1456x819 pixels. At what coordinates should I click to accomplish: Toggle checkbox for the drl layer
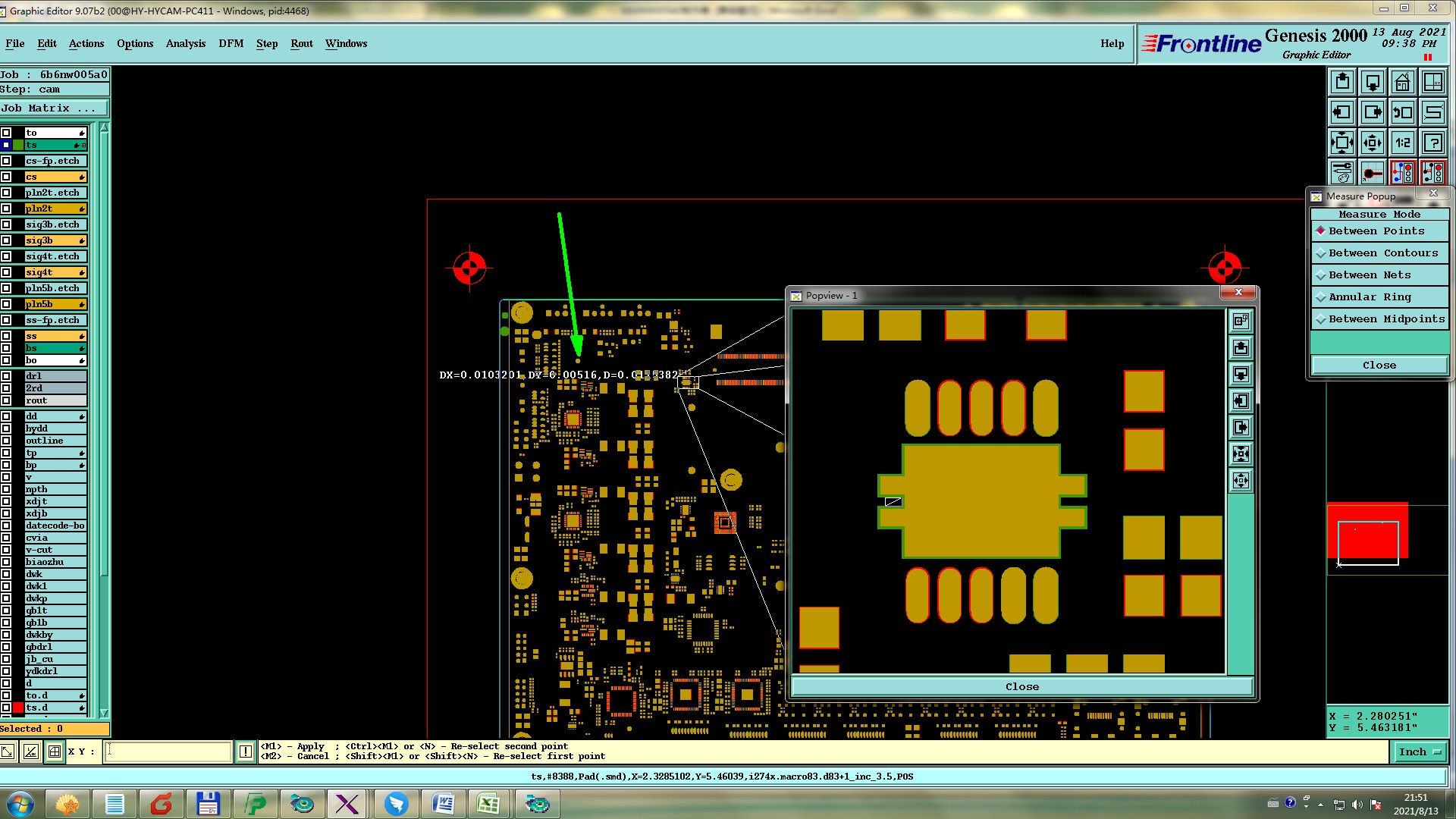[6, 376]
